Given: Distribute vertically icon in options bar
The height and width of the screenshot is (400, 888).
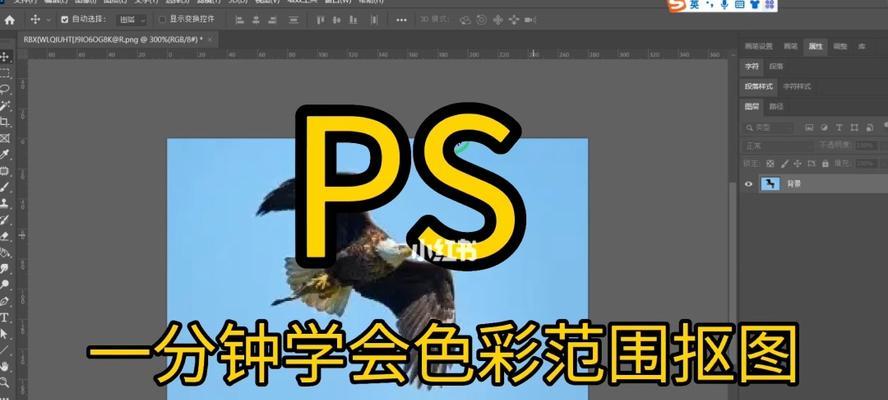Looking at the screenshot, I should tap(293, 20).
